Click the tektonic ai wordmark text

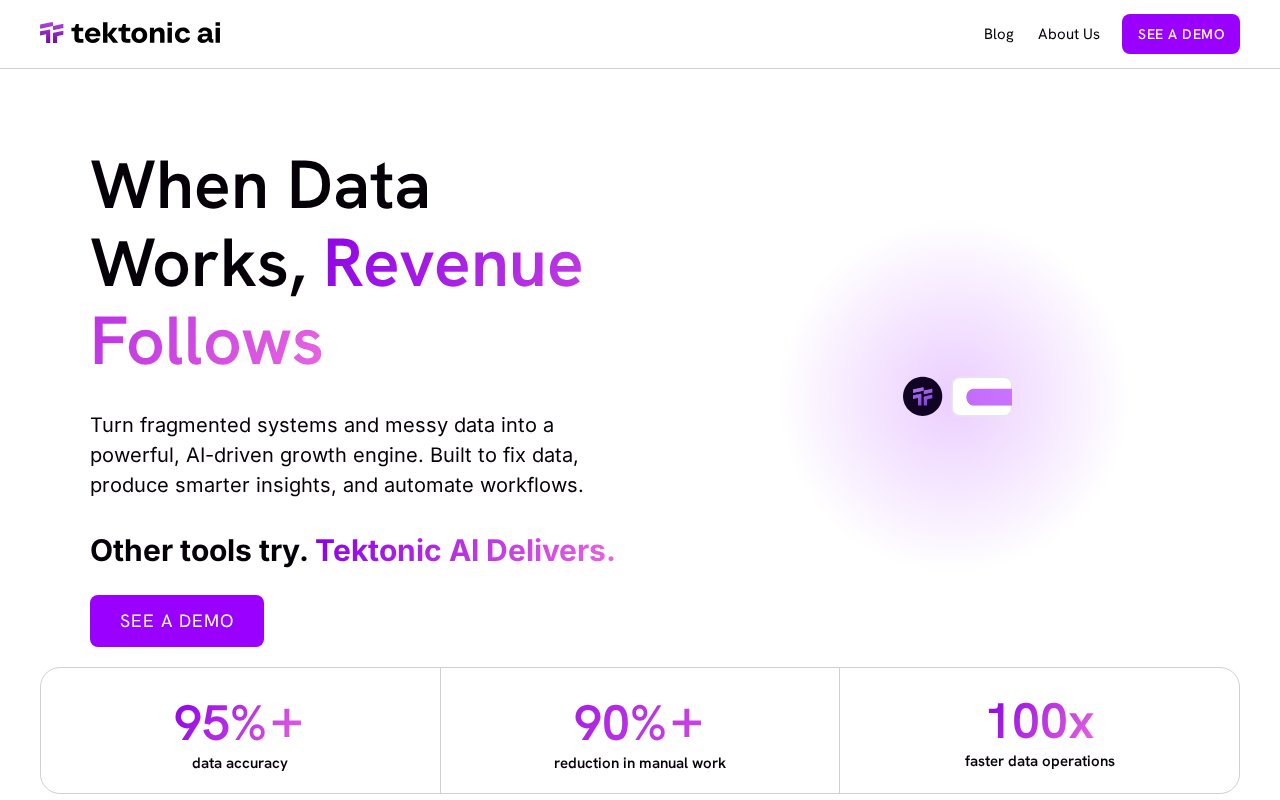tap(146, 33)
